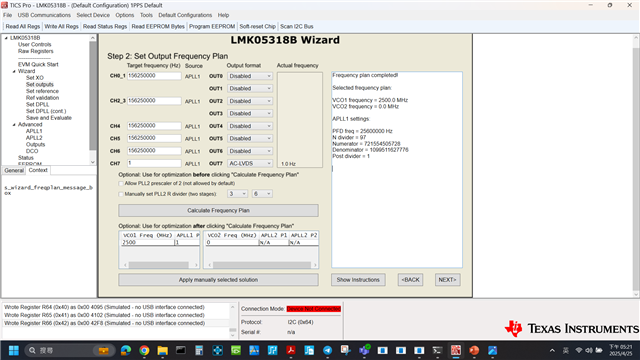This screenshot has height=360, width=640.
Task: Open the second PLL2 R divider dropdown showing 6
Action: pos(262,194)
